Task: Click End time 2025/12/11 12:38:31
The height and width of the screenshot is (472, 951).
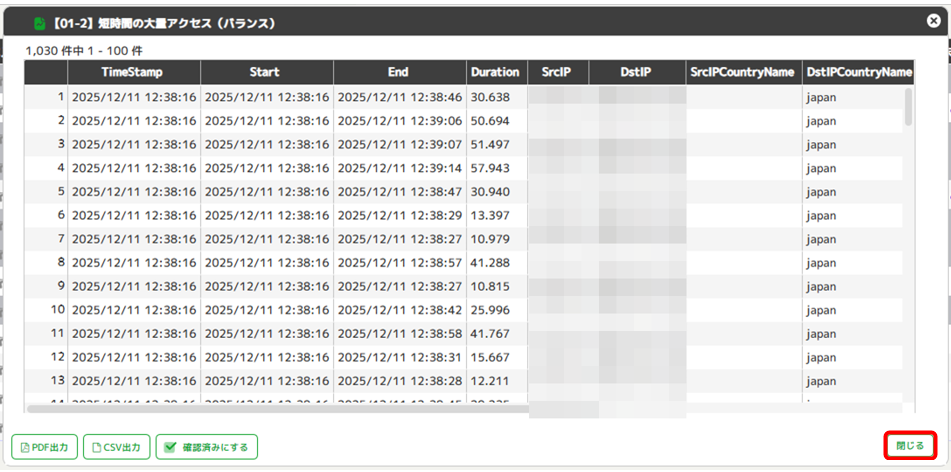Action: (x=400, y=357)
